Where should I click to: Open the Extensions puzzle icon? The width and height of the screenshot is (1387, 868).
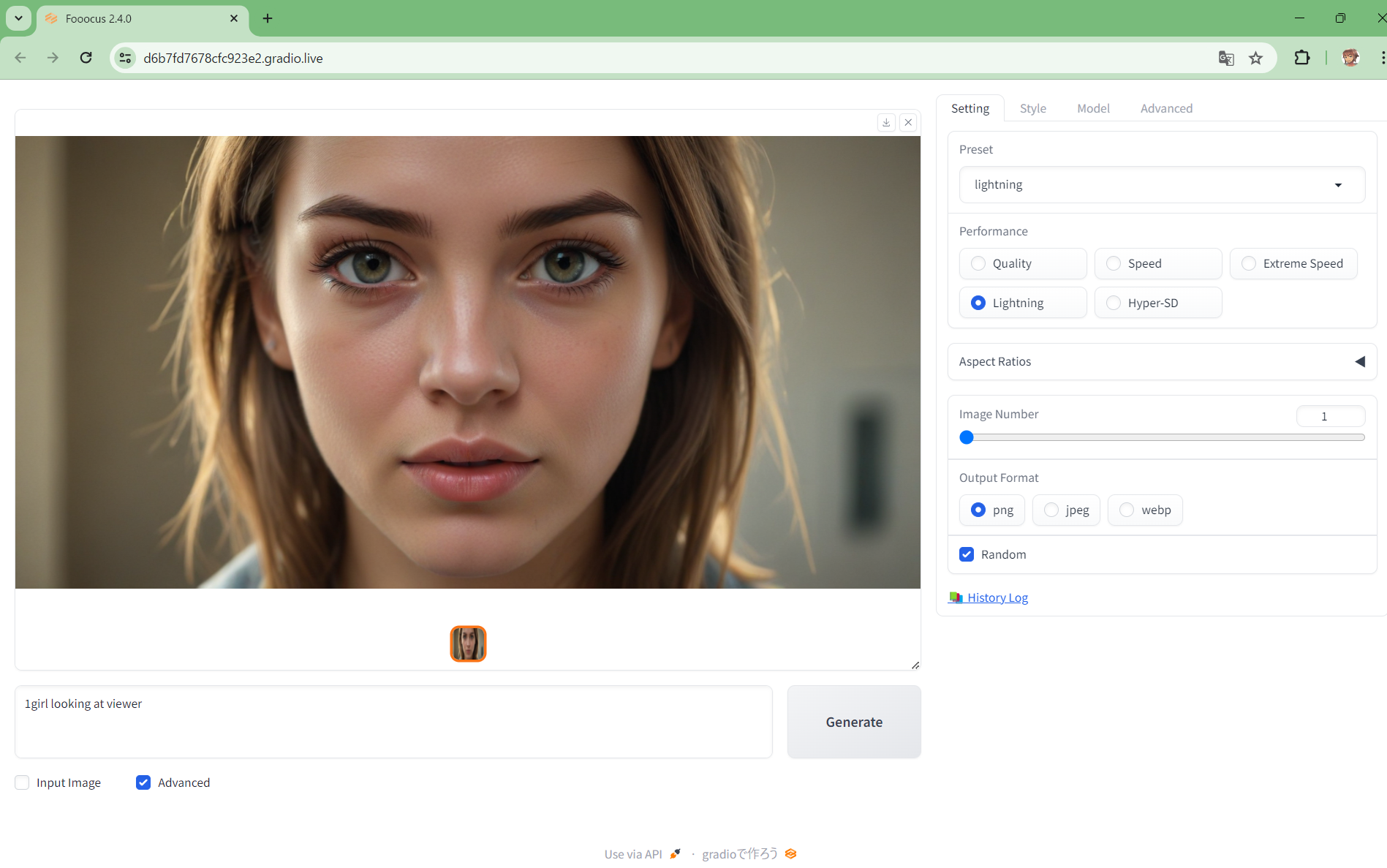click(x=1302, y=58)
